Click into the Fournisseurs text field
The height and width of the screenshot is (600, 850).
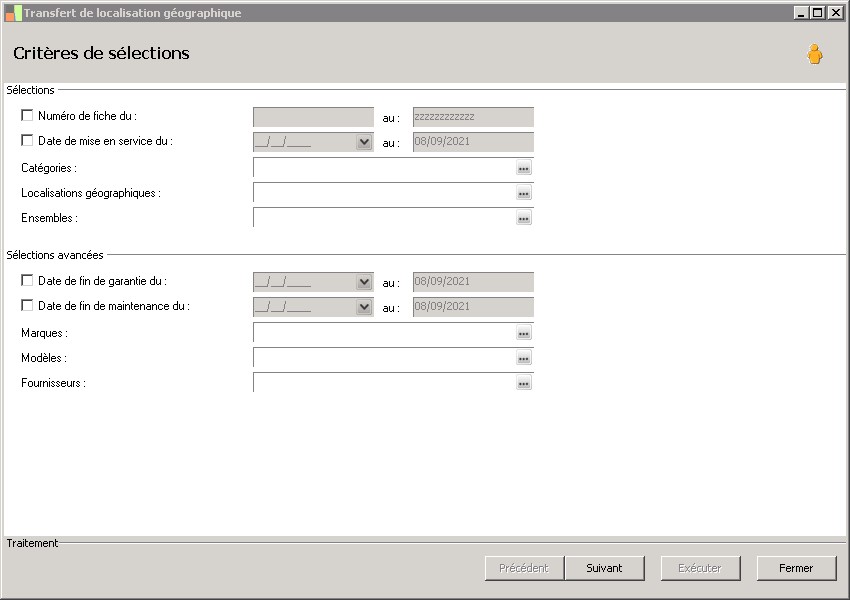point(384,383)
